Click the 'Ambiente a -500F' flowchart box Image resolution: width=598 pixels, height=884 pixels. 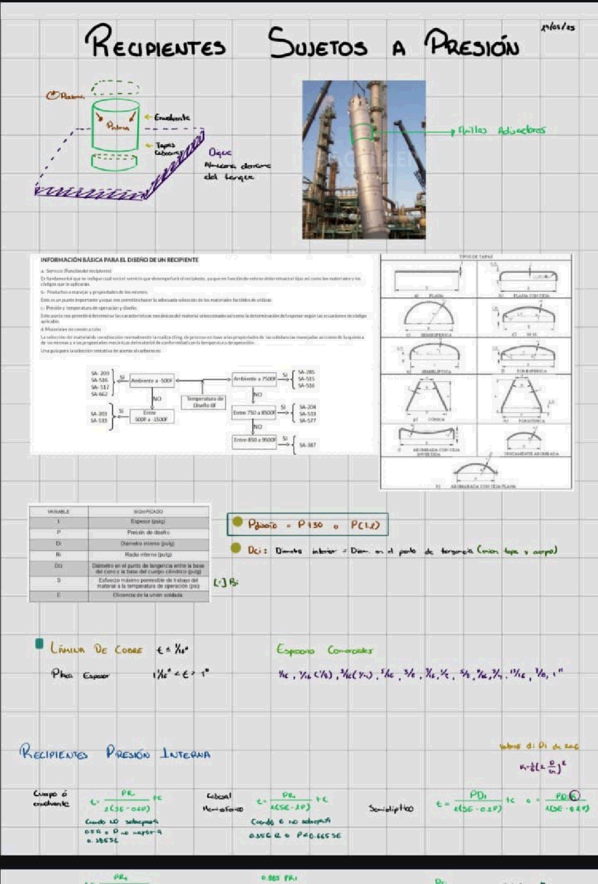point(152,381)
